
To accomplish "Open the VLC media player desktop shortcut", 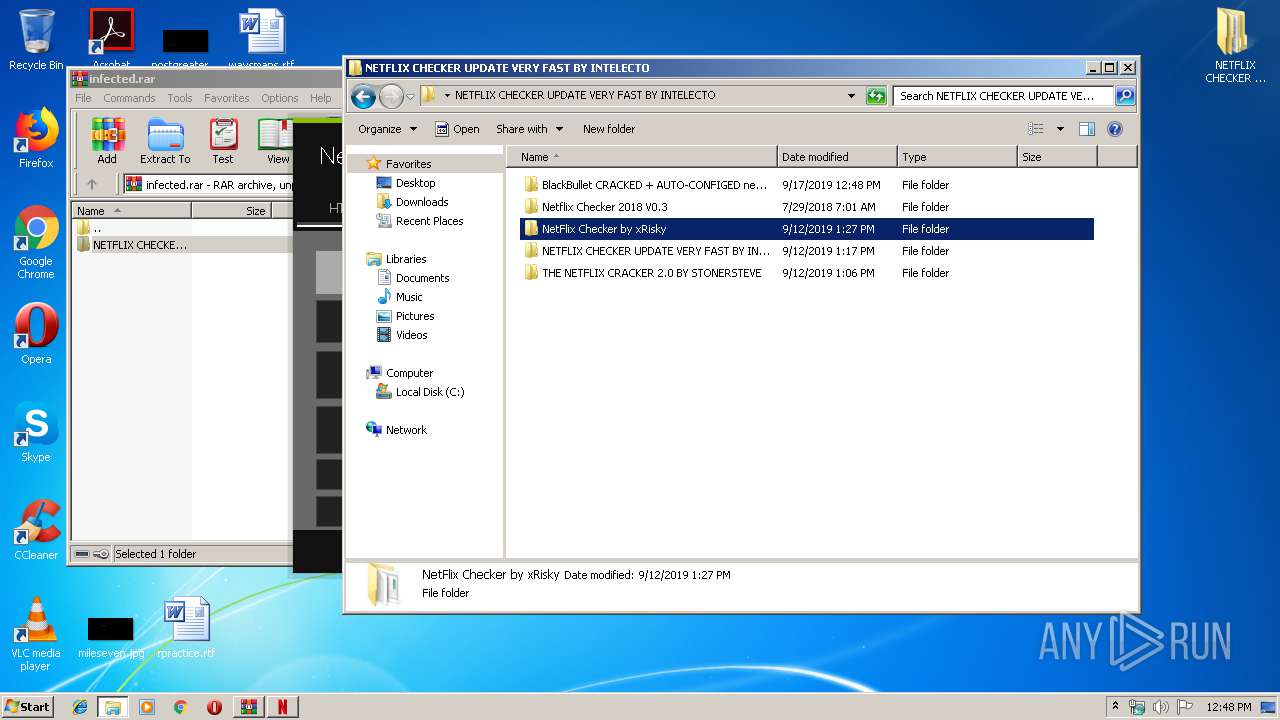I will [x=36, y=634].
